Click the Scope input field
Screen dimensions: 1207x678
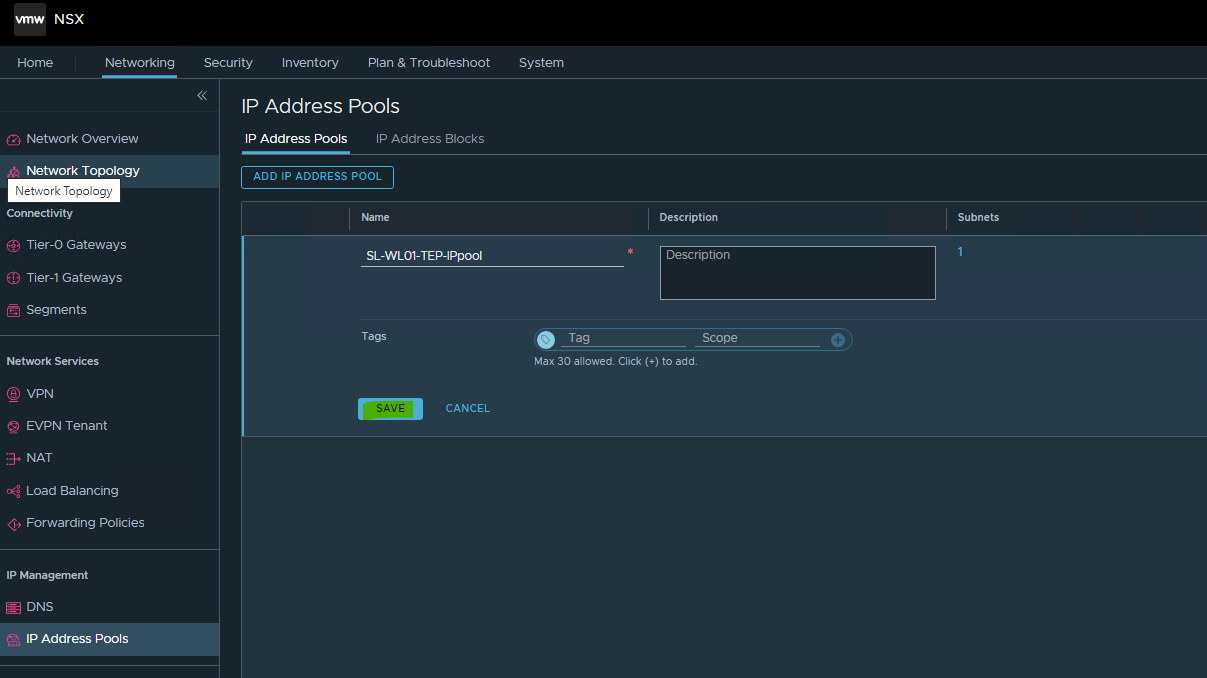(756, 339)
